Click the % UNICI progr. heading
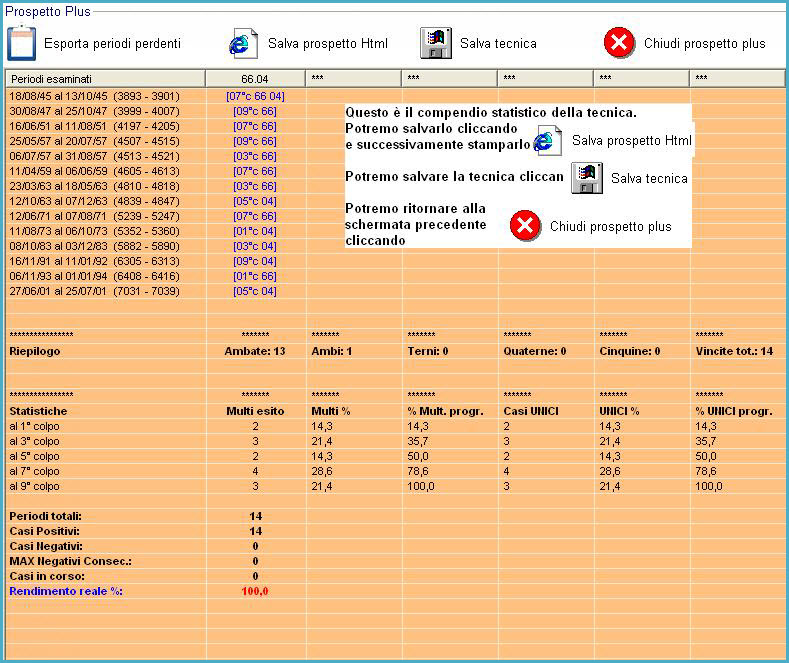Screen dimensions: 789x663 (x=734, y=411)
